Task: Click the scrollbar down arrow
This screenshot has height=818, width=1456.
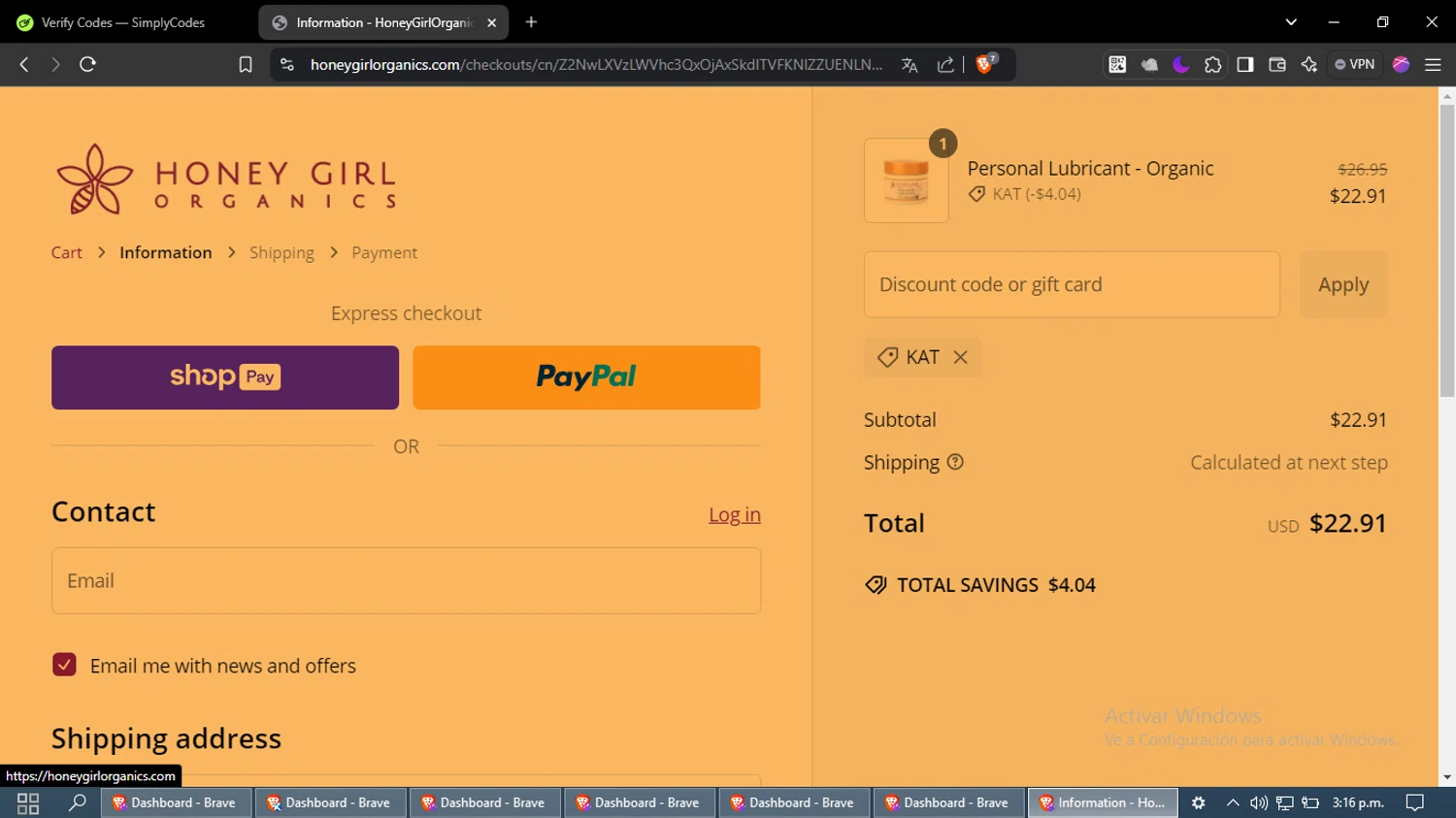Action: click(1447, 777)
